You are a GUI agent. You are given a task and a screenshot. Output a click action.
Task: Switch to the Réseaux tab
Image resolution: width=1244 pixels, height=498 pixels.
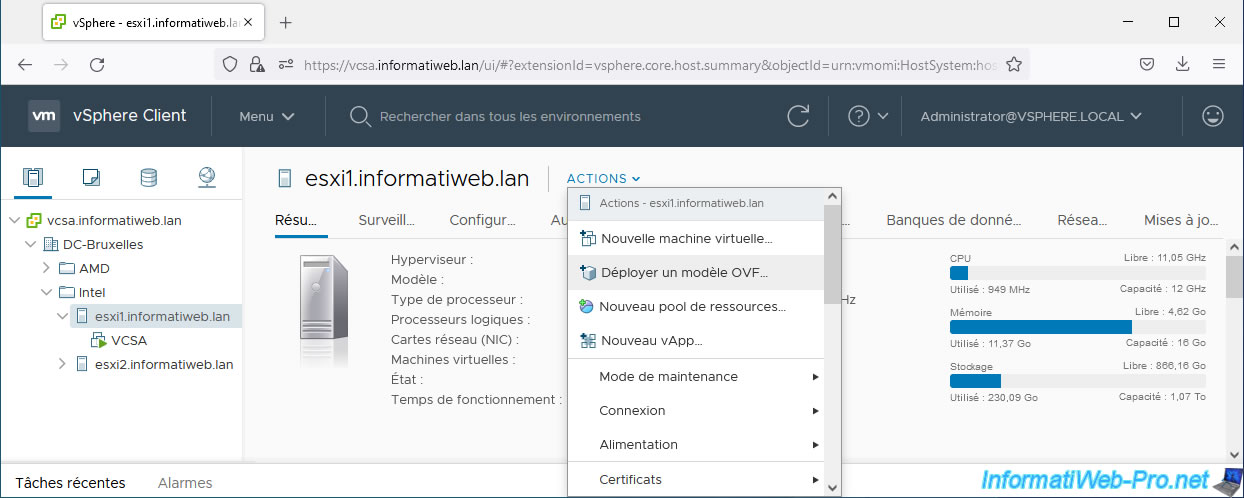[1082, 220]
